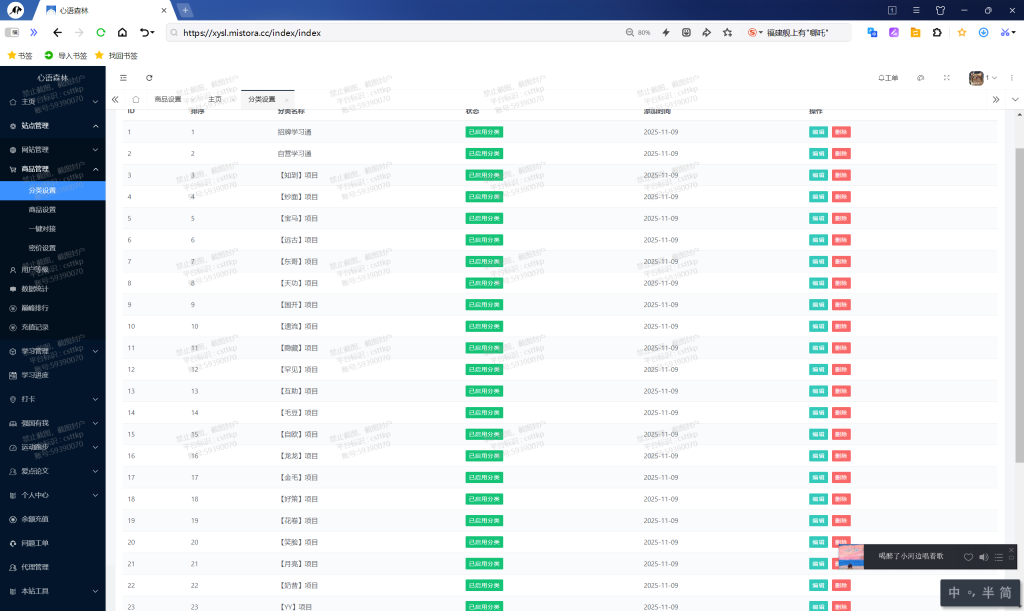Collapse the sidebar using the menu fold icon
The height and width of the screenshot is (611, 1024).
pyautogui.click(x=123, y=77)
